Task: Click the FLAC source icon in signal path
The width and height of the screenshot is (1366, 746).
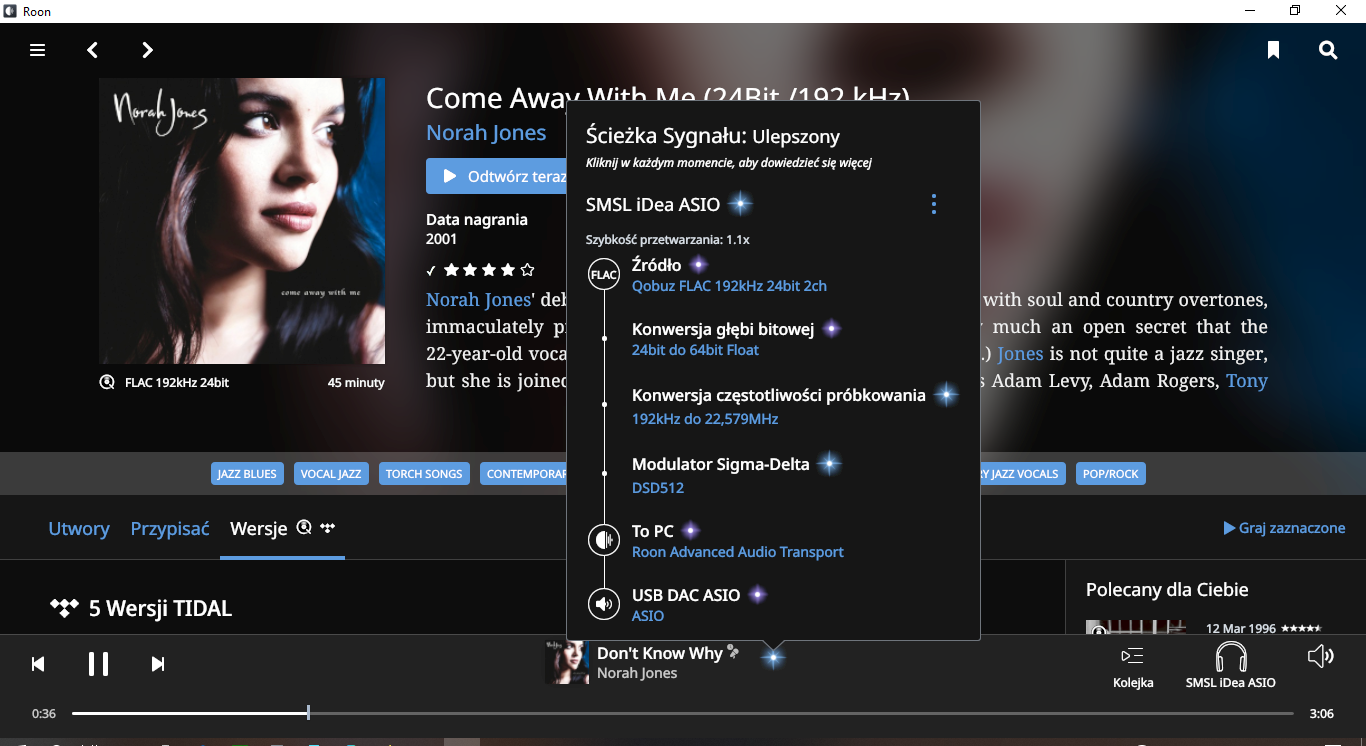Action: (x=604, y=274)
